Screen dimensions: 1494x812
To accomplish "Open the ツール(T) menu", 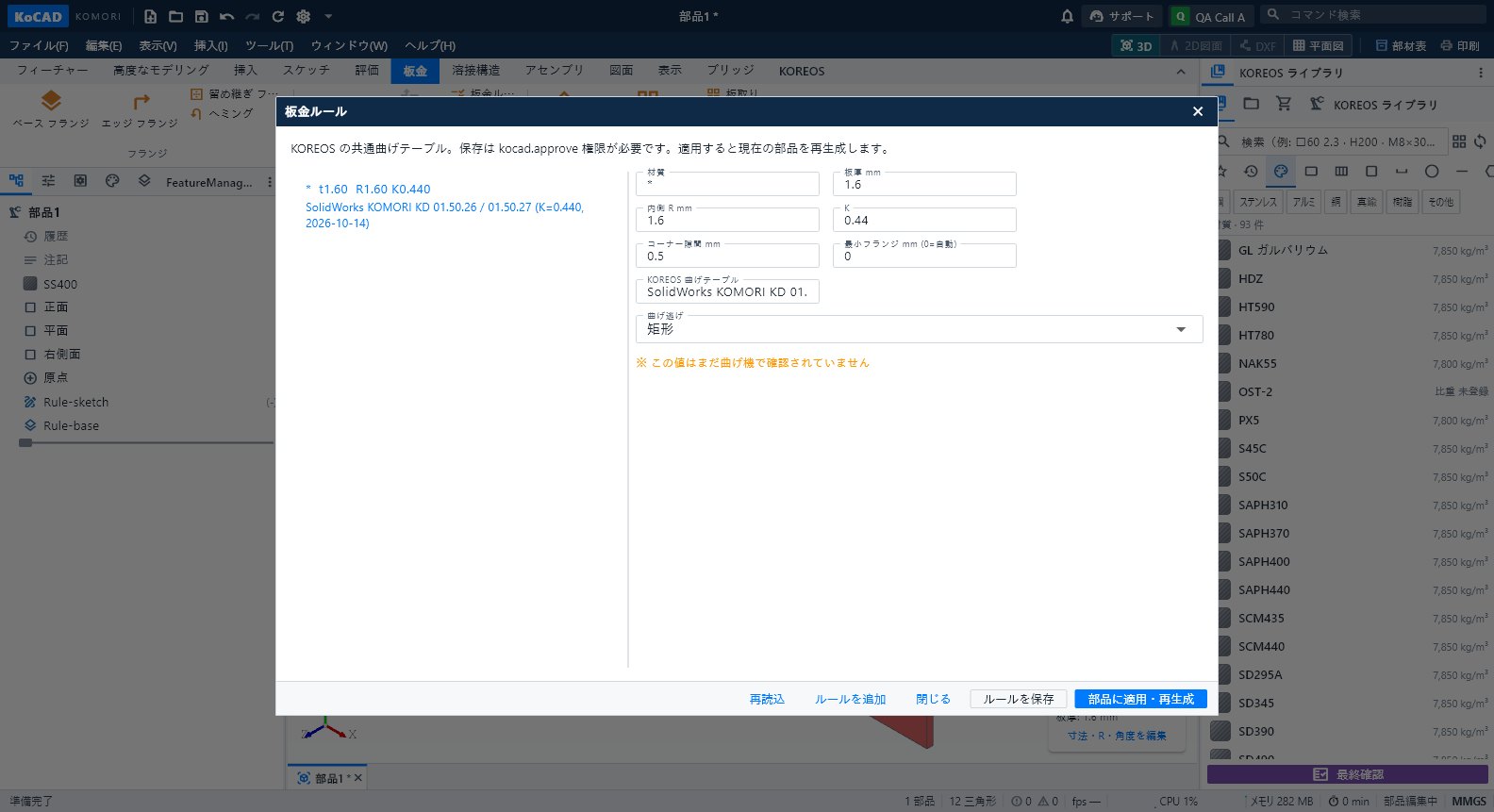I will [269, 45].
